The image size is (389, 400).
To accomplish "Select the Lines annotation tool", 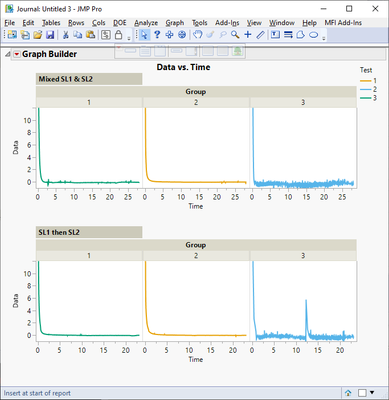I will click(x=288, y=34).
